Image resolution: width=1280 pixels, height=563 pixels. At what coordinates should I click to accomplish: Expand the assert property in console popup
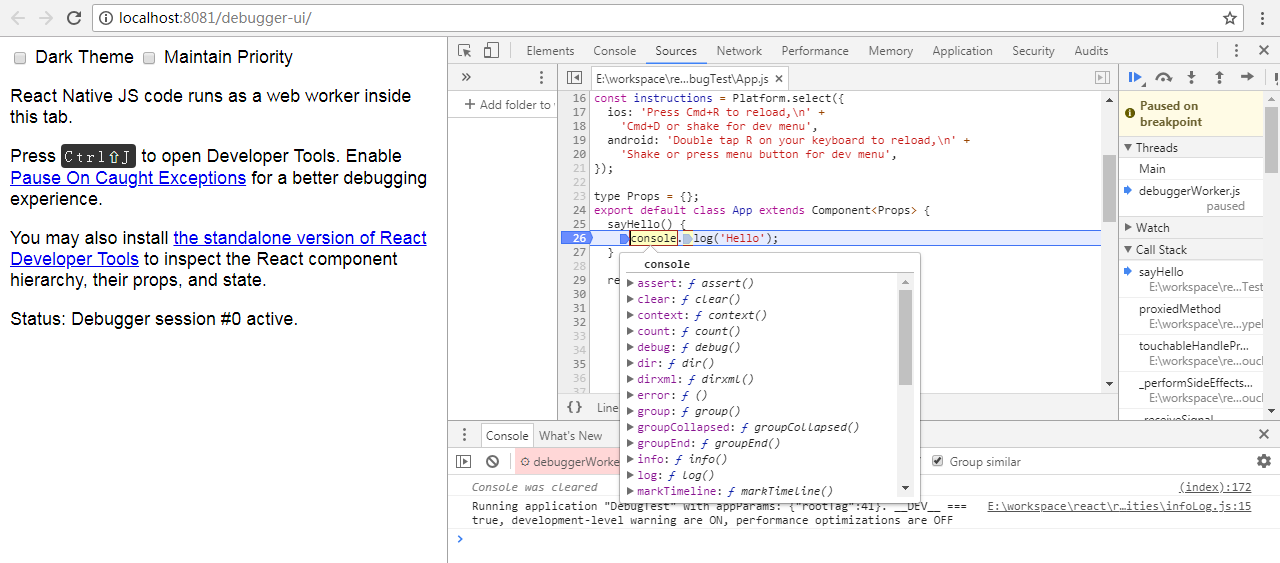tap(630, 284)
